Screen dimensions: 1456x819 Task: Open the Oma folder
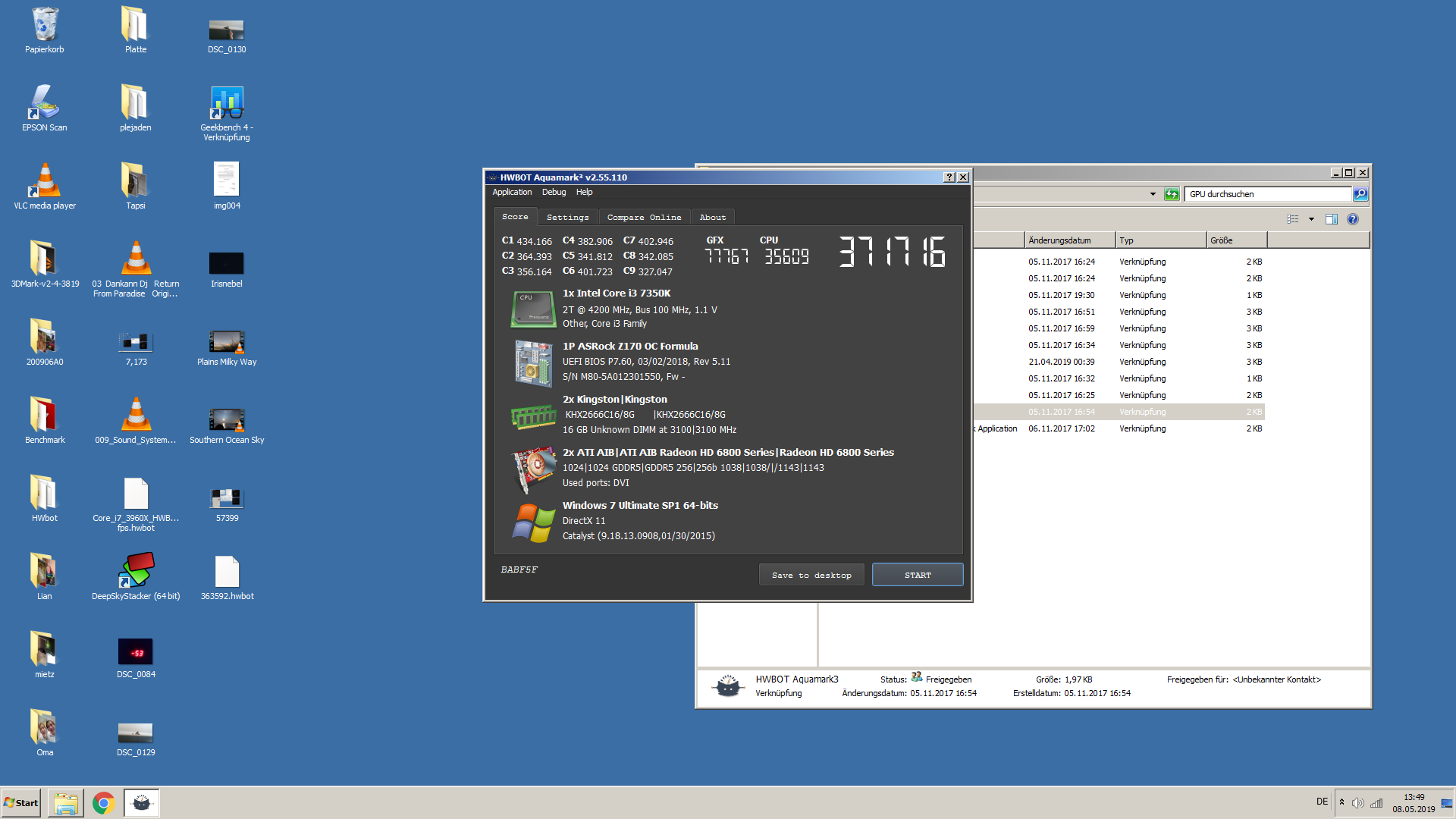click(45, 733)
